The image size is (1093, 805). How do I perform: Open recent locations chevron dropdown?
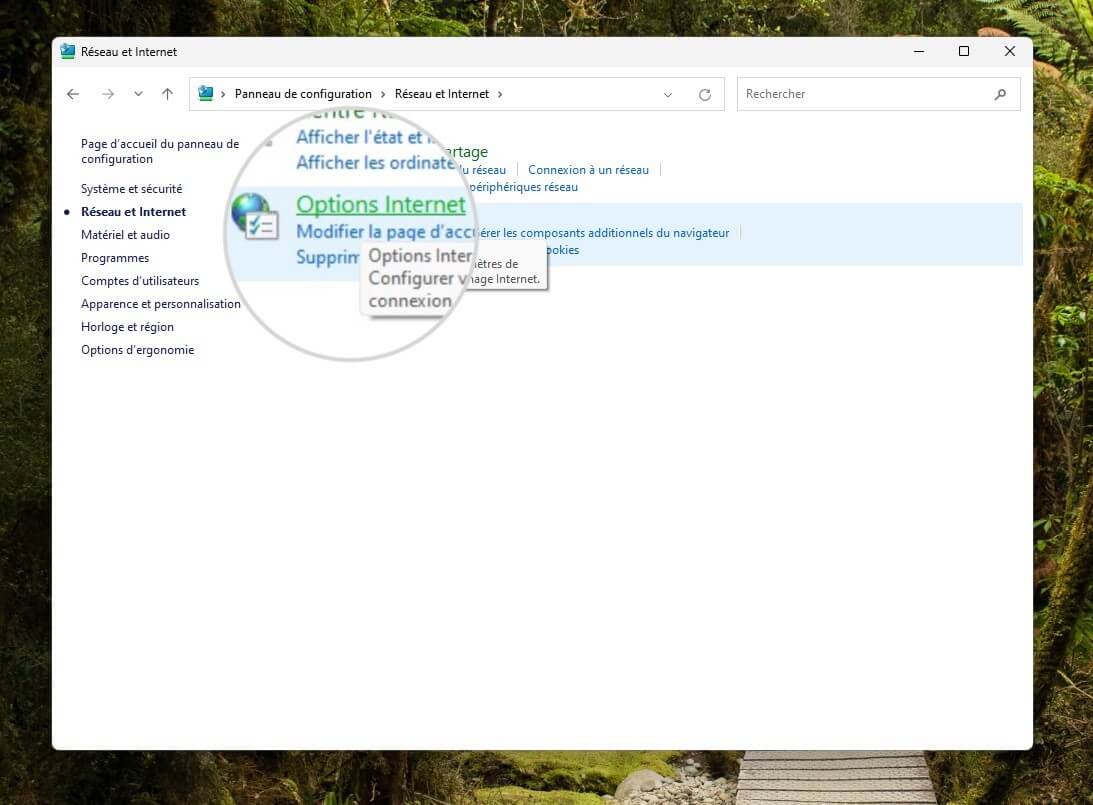(138, 94)
